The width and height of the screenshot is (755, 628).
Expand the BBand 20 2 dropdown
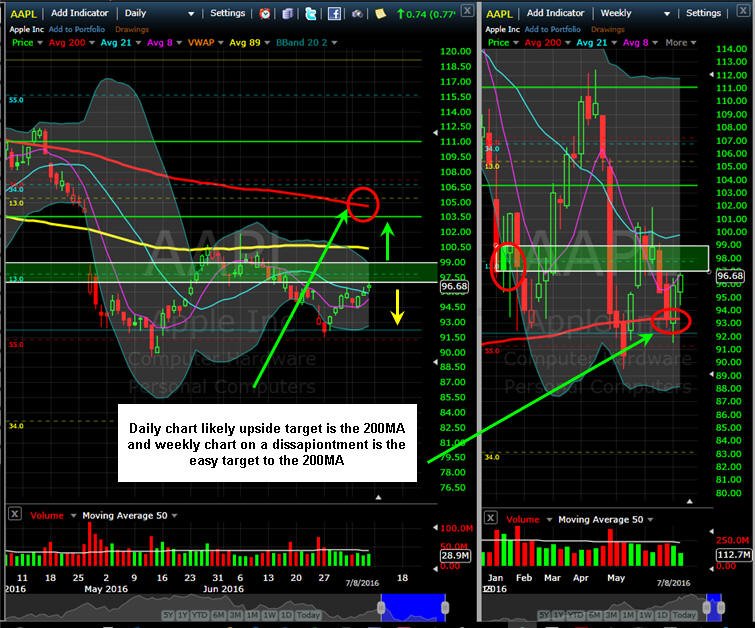[306, 42]
